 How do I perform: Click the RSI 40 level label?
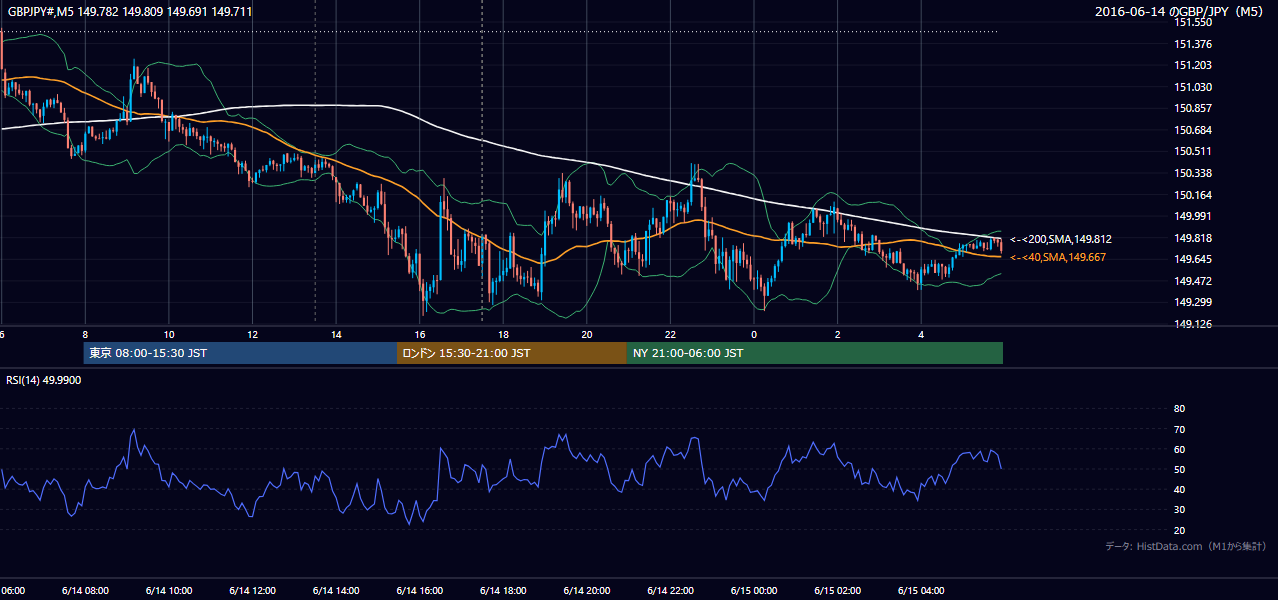(1179, 489)
